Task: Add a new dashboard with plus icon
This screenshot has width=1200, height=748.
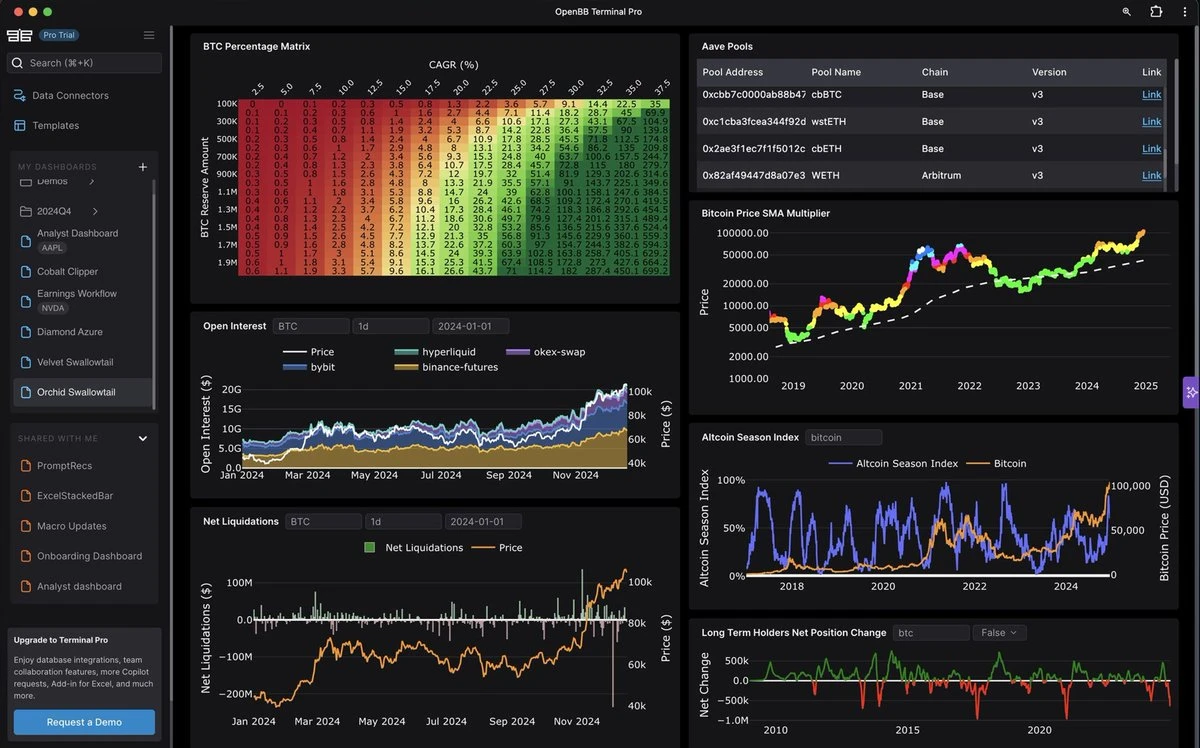Action: [x=142, y=167]
